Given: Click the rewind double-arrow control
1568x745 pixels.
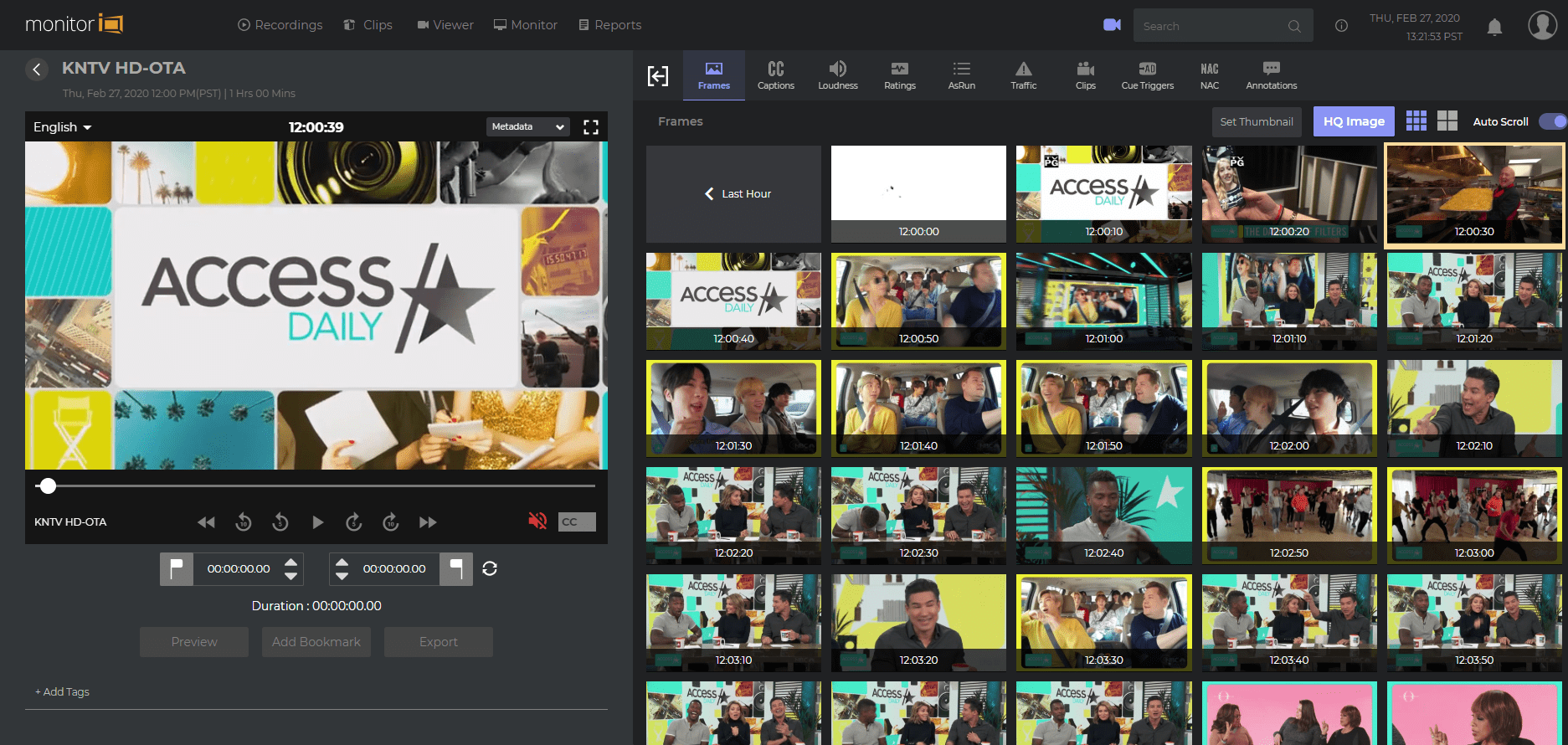Looking at the screenshot, I should [x=206, y=522].
